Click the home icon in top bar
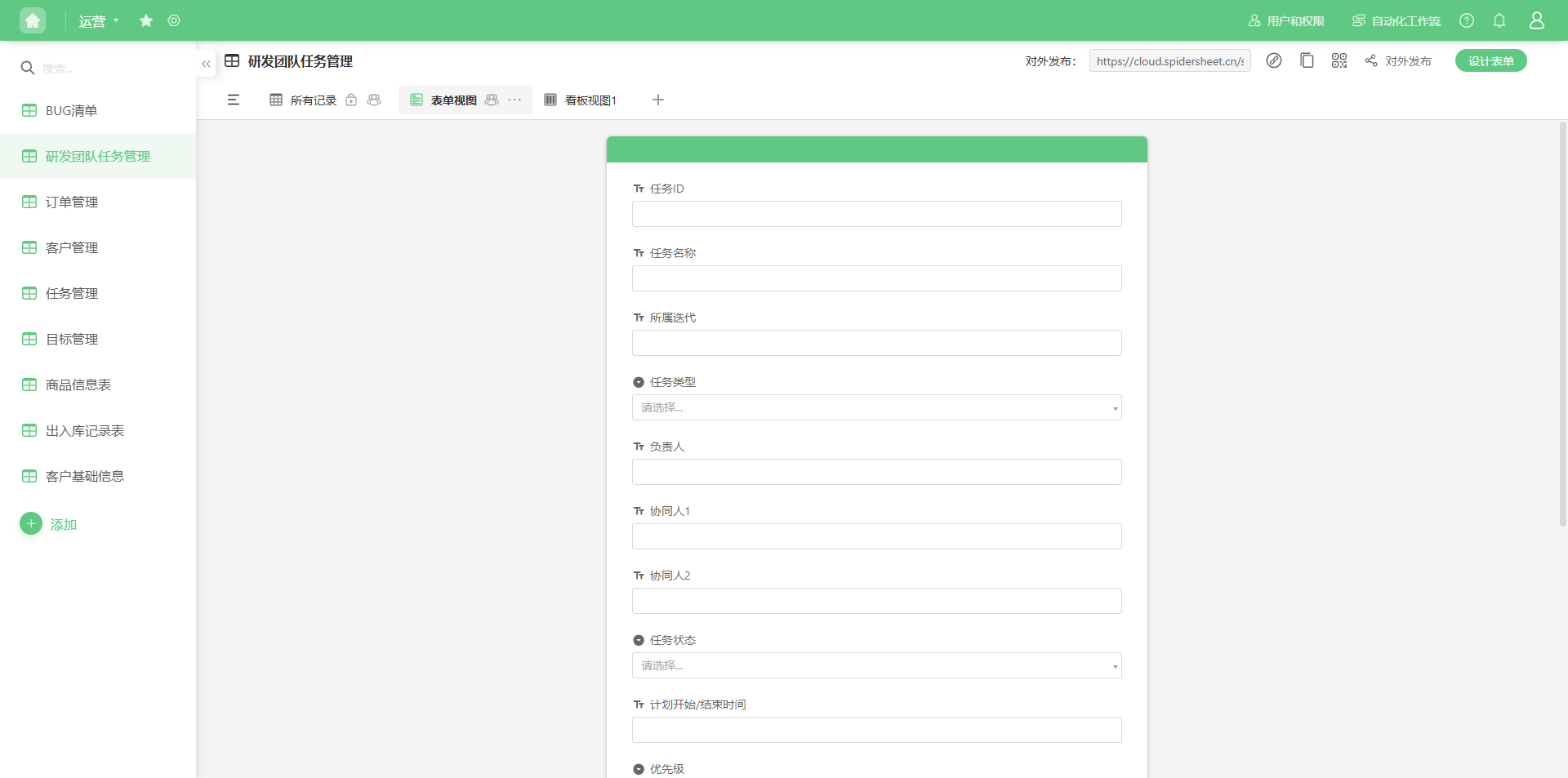Viewport: 1568px width, 778px height. click(x=33, y=20)
